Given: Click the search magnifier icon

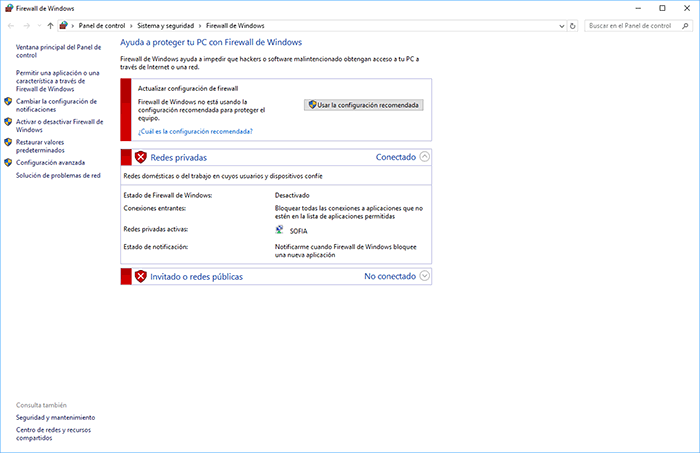Looking at the screenshot, I should (x=685, y=26).
